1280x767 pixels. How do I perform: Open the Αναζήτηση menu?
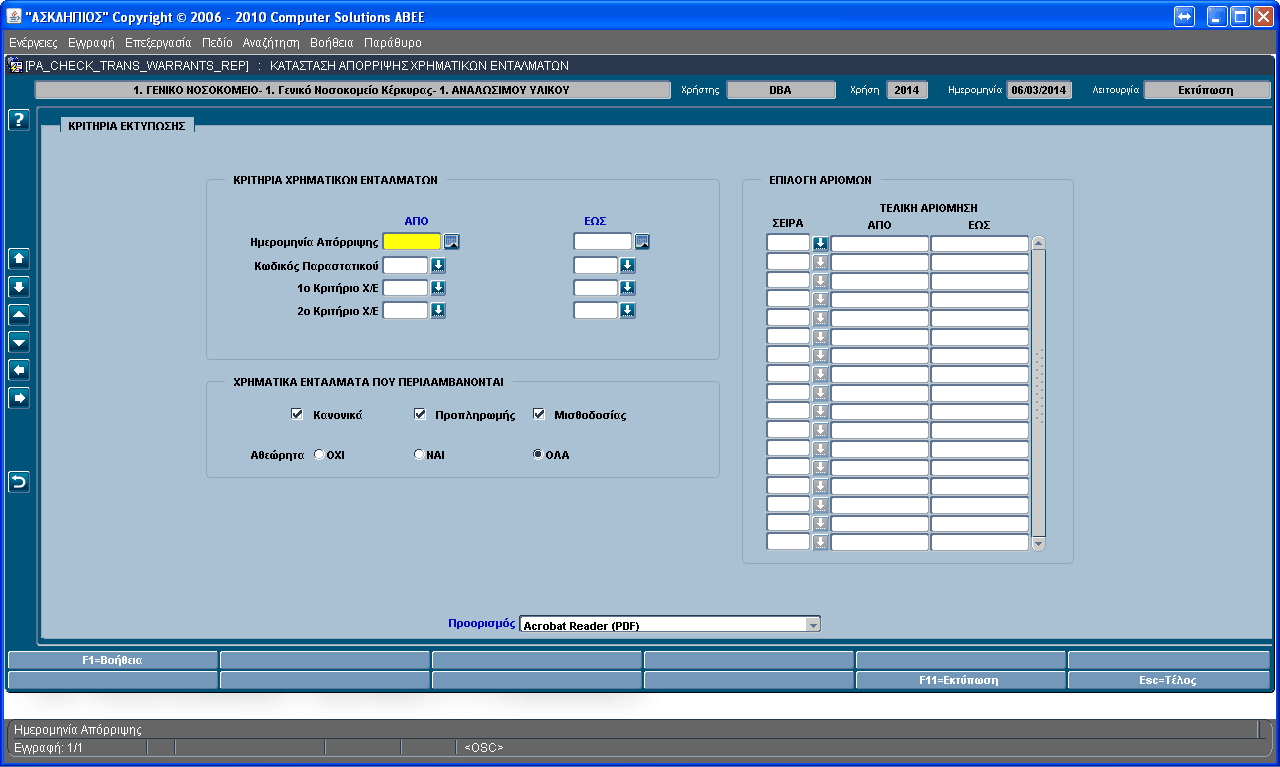[x=271, y=43]
